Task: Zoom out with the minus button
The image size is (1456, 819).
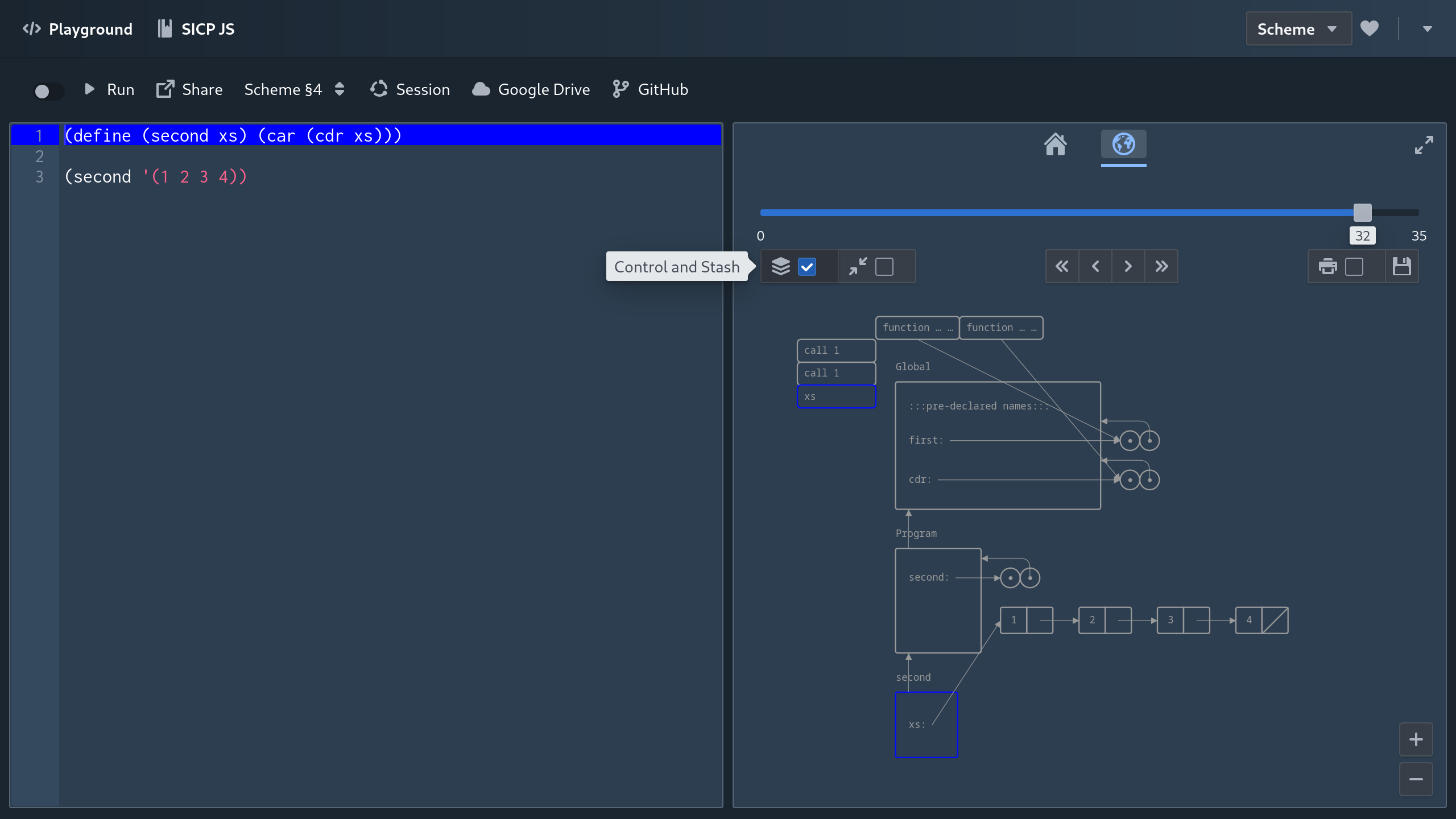Action: tap(1416, 779)
